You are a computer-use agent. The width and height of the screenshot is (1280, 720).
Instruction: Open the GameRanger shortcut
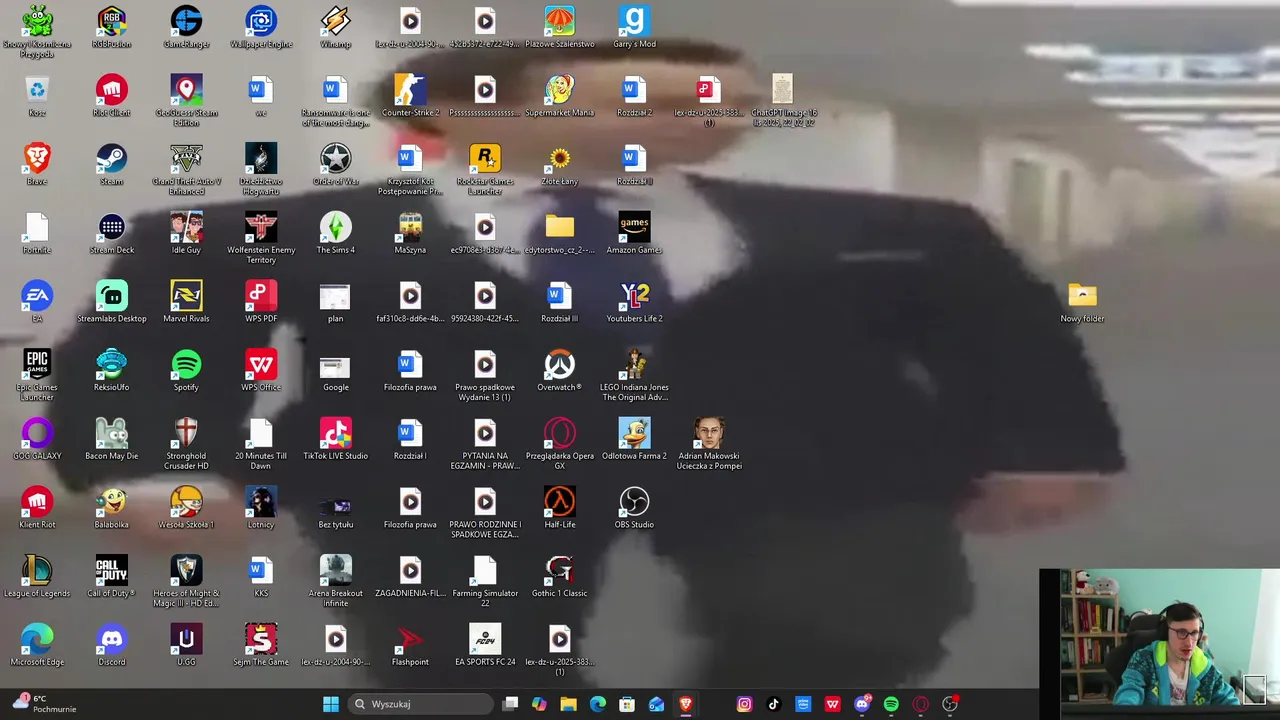(186, 27)
